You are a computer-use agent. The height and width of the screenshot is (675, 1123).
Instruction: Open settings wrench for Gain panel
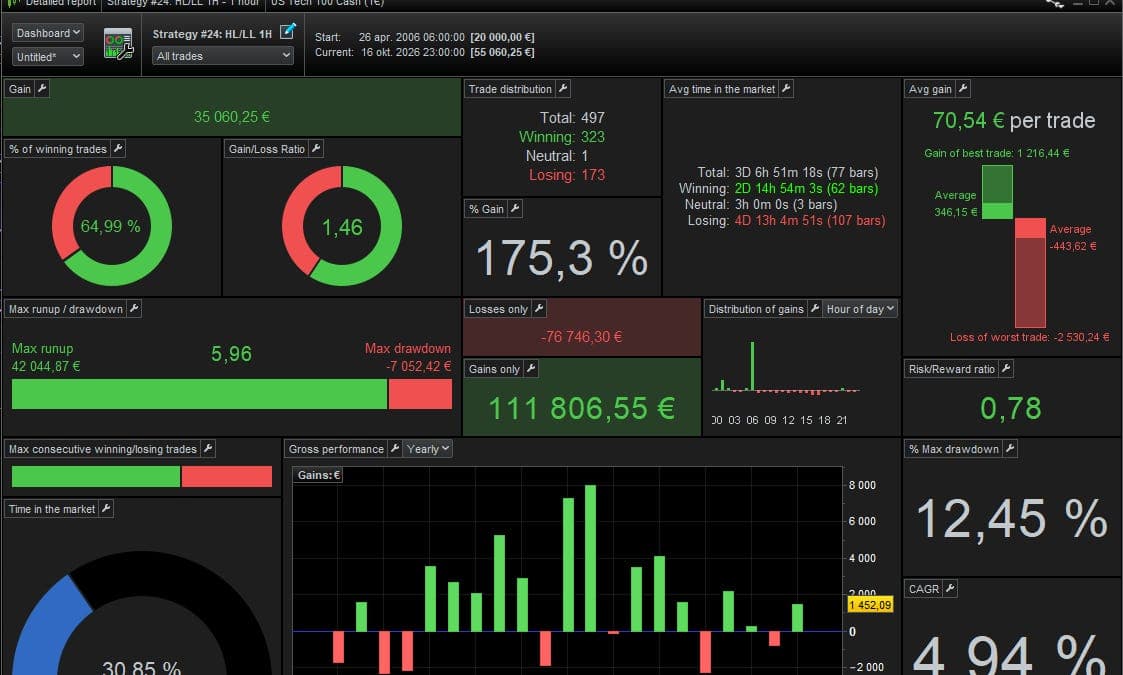click(42, 89)
